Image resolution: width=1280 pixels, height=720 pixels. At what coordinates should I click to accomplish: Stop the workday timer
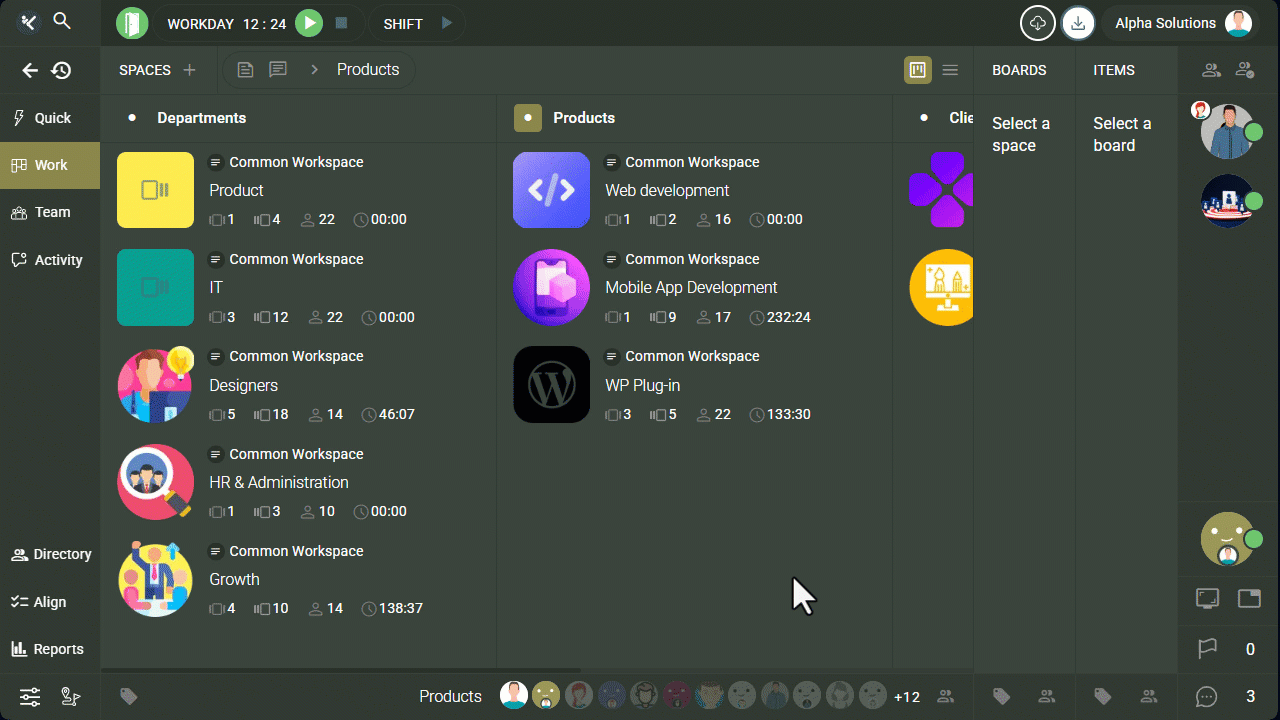click(x=341, y=23)
